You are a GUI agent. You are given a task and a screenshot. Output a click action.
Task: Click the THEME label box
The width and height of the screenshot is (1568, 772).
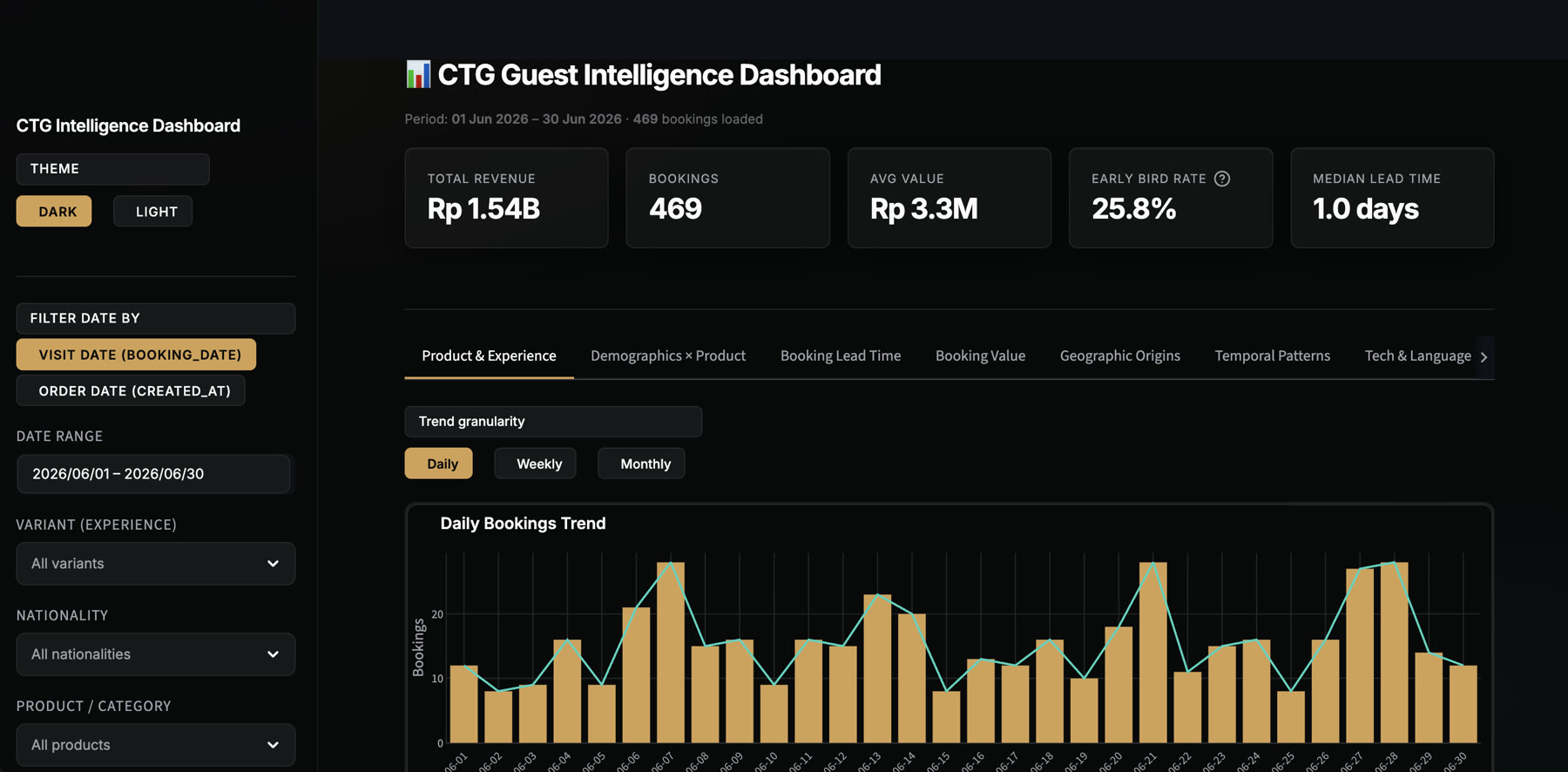point(113,169)
